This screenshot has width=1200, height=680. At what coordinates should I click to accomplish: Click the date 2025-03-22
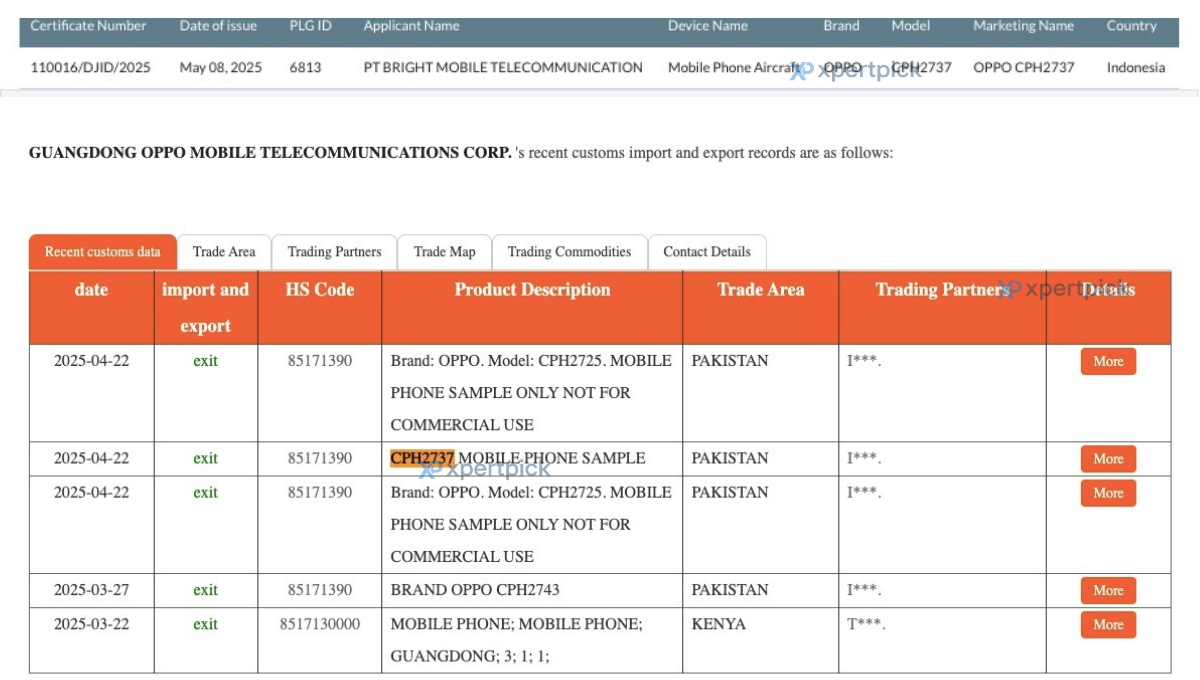point(91,624)
